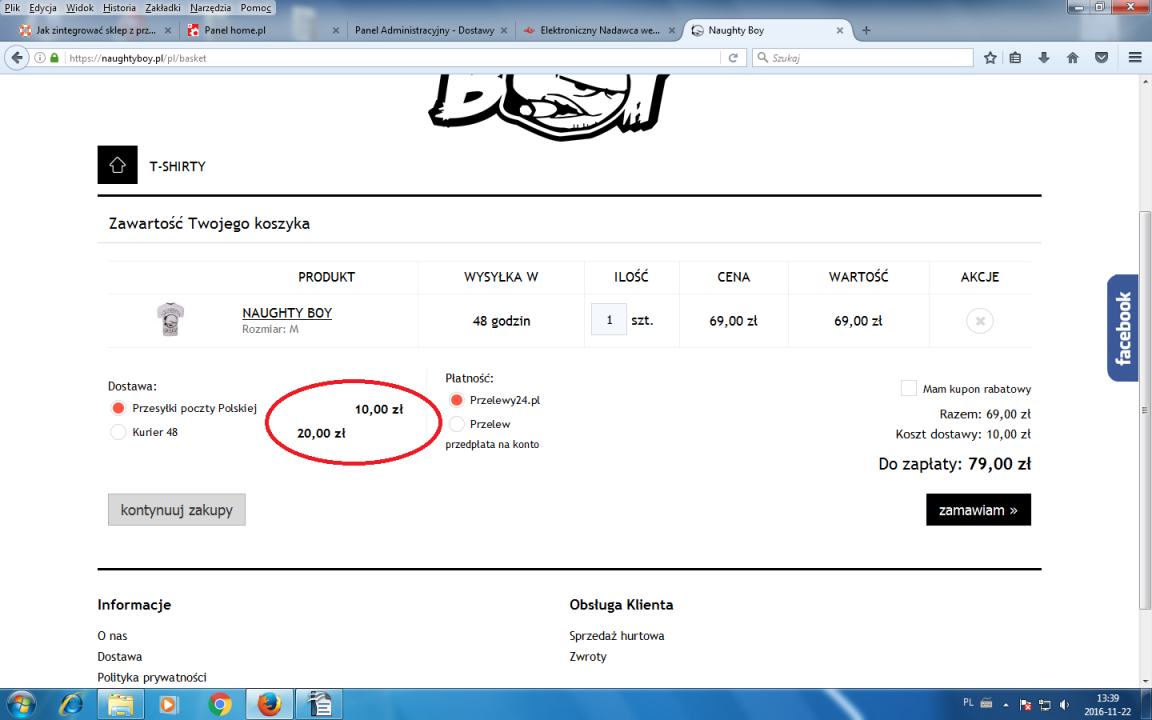Open the Edycja menu
The width and height of the screenshot is (1152, 720).
43,7
